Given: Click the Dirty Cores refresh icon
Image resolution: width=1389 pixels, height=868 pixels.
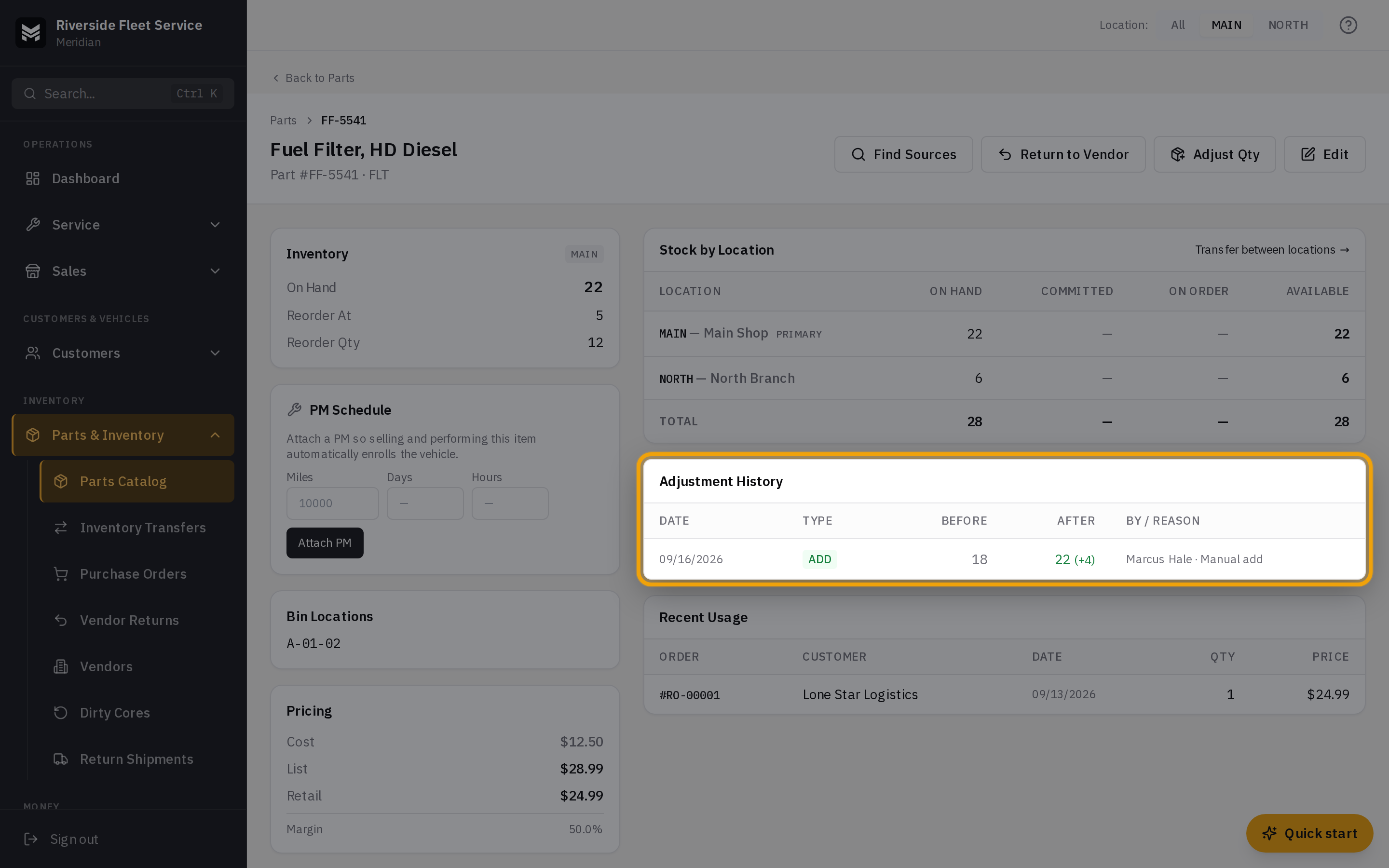Looking at the screenshot, I should click(x=61, y=713).
